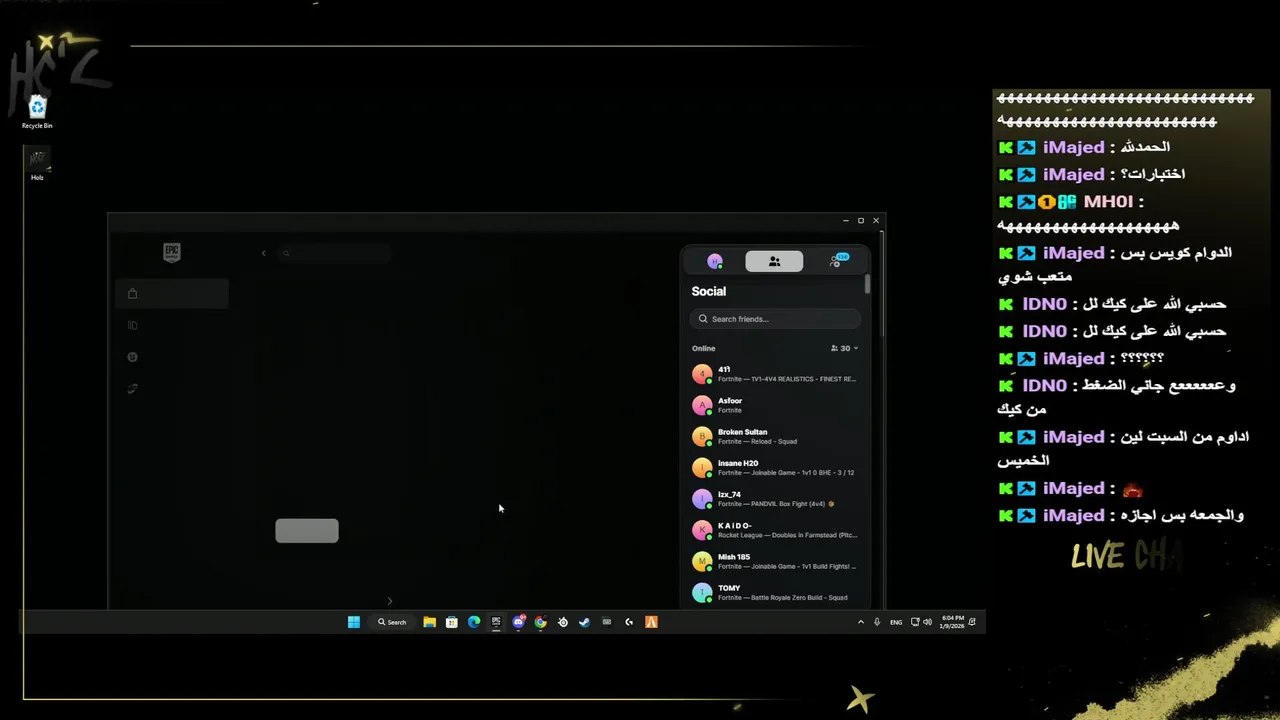This screenshot has height=720, width=1280.
Task: Open Google Chrome from the taskbar
Action: 540,622
